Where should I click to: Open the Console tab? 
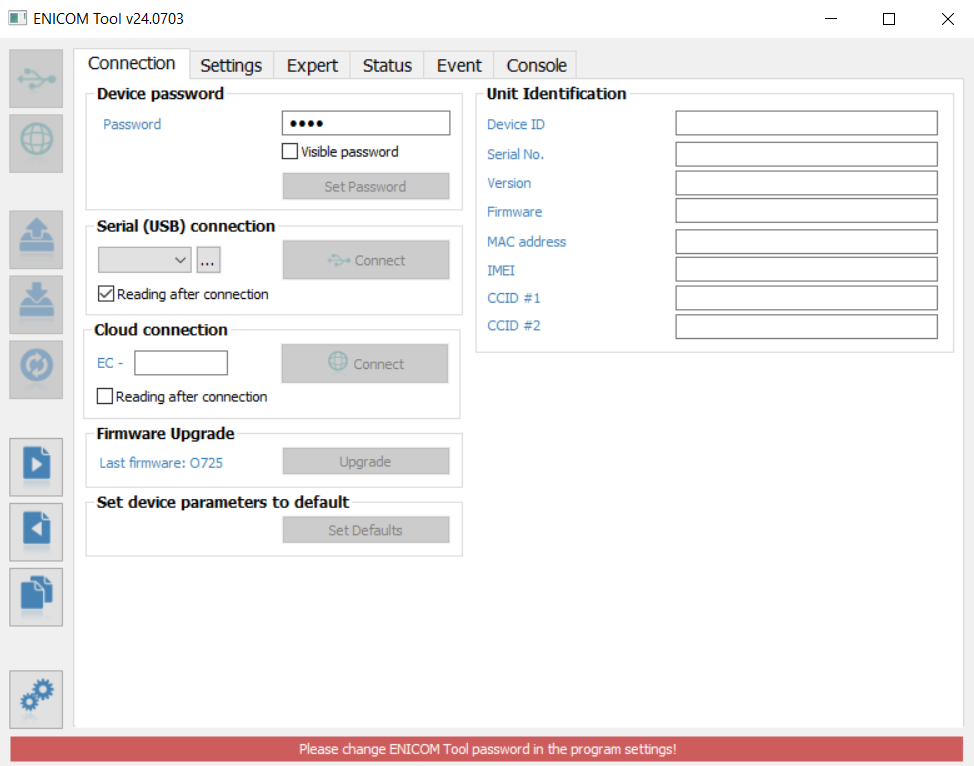click(535, 64)
